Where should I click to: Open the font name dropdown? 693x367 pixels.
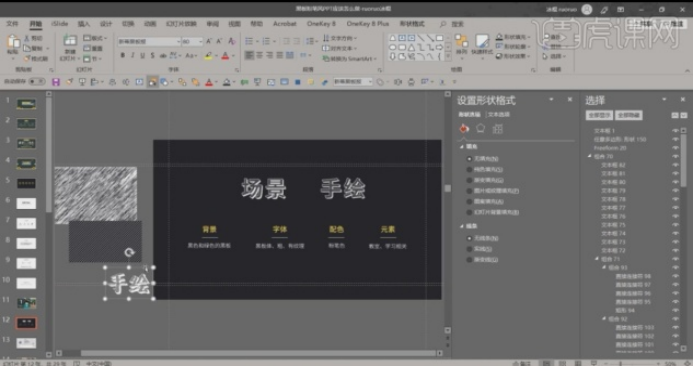pyautogui.click(x=178, y=42)
